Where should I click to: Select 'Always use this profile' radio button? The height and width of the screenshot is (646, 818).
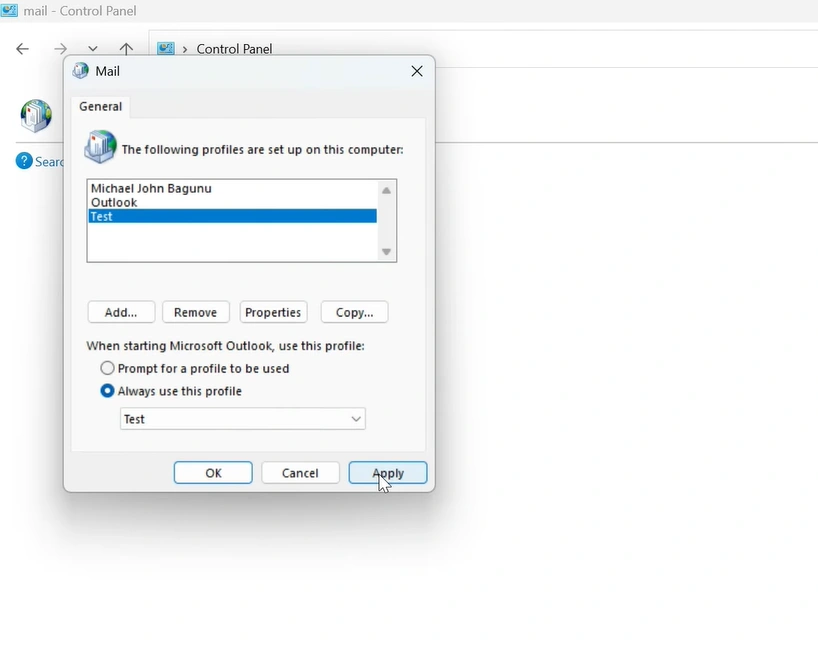(x=108, y=391)
